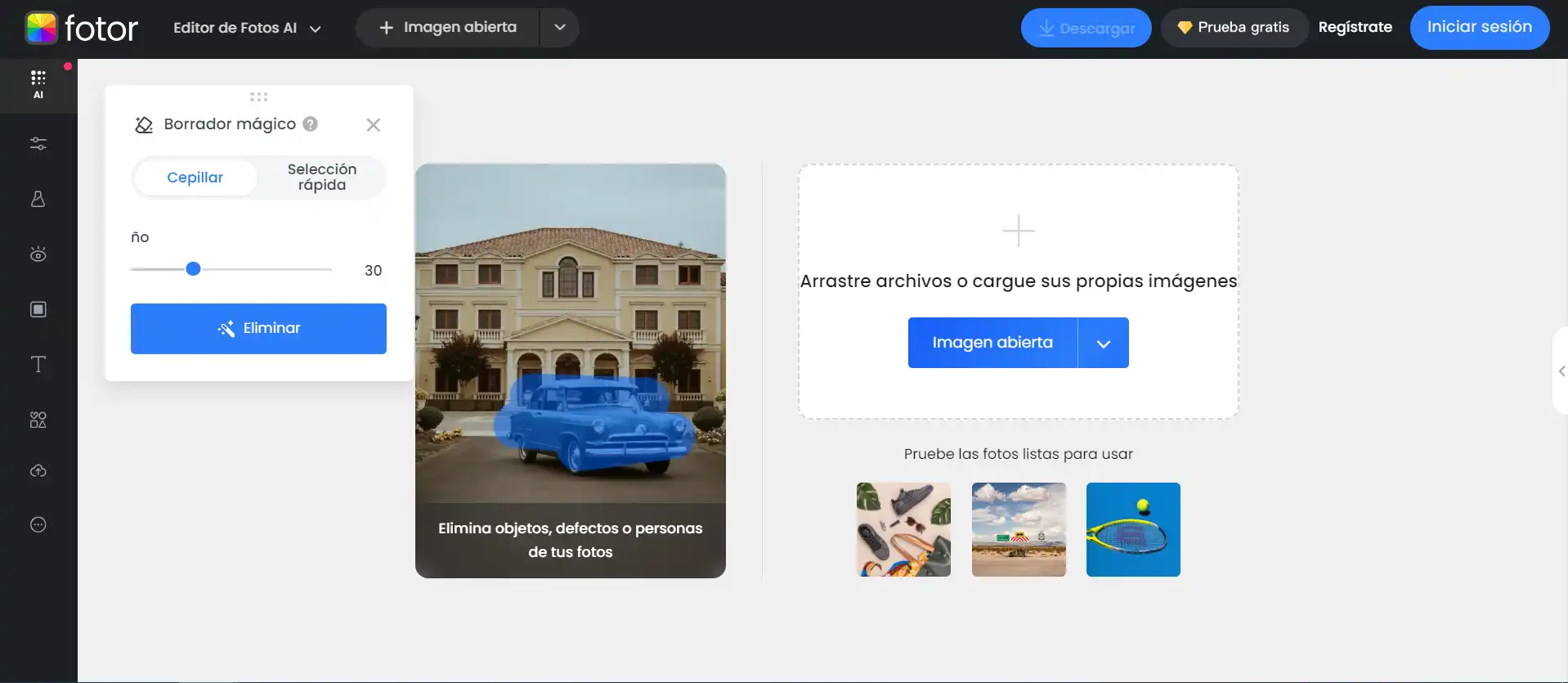The width and height of the screenshot is (1568, 683).
Task: Select the tennis racket sample photo
Action: [x=1133, y=529]
